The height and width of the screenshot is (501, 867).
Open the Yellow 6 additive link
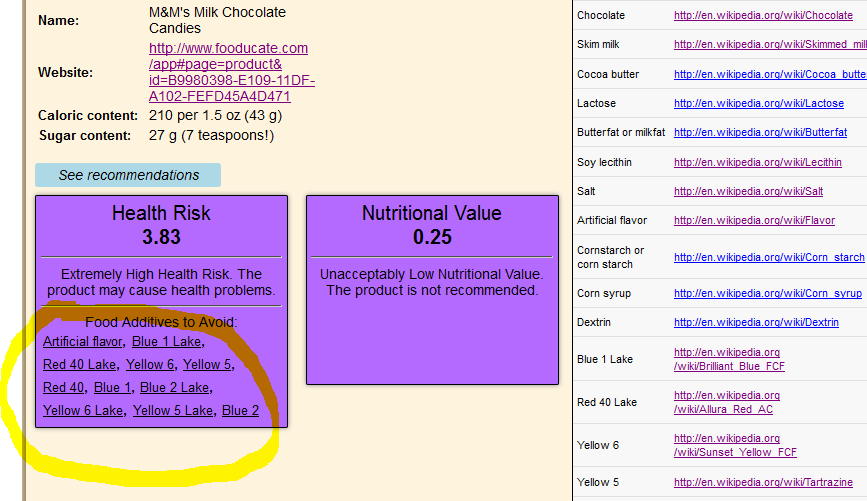coord(150,364)
